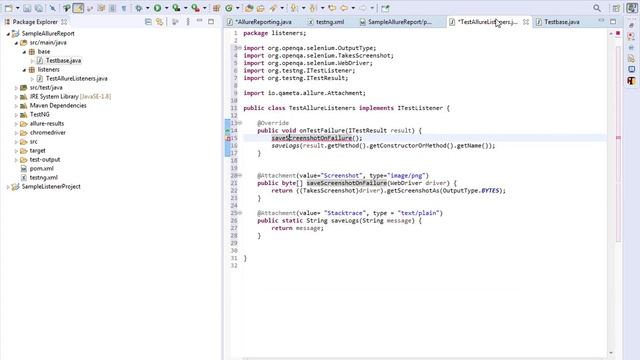Expand the SampleListenerProject project

tap(8, 187)
